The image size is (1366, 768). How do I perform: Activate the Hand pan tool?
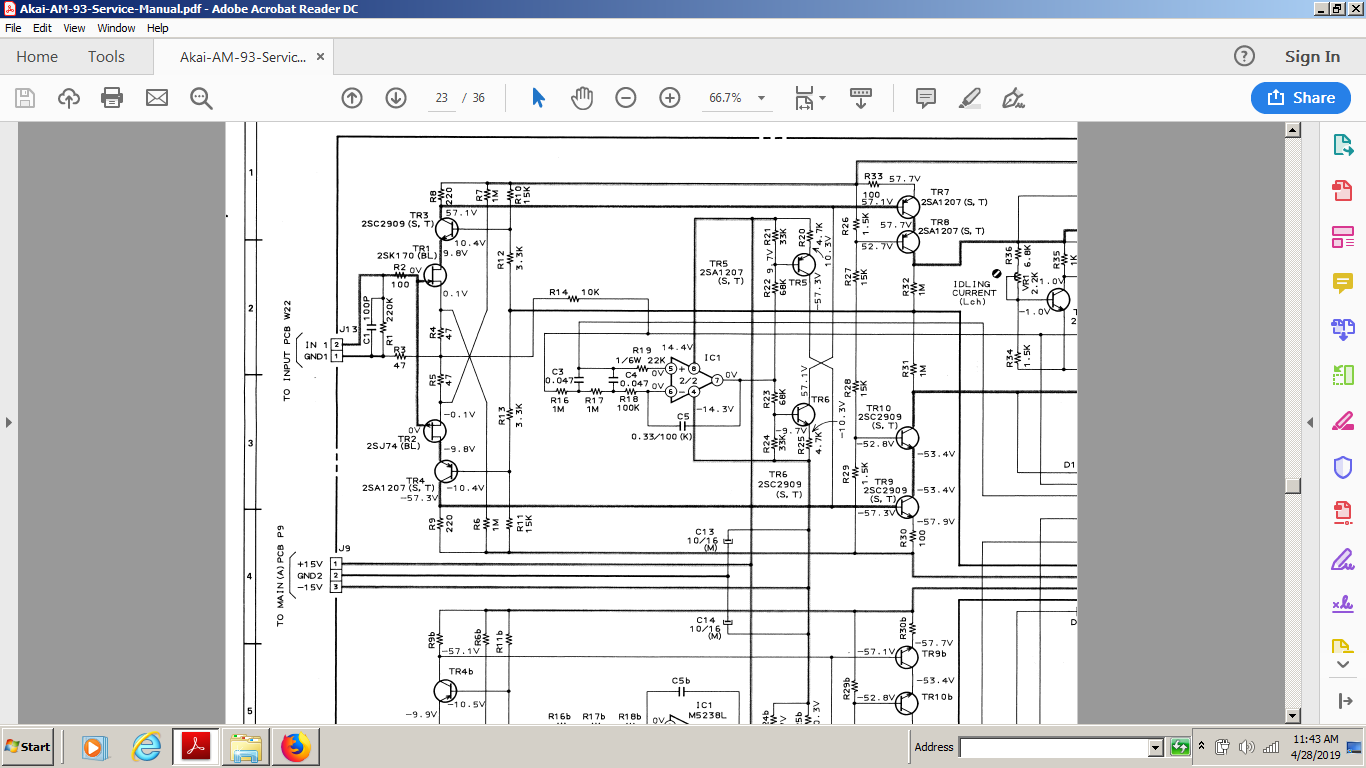click(x=582, y=98)
